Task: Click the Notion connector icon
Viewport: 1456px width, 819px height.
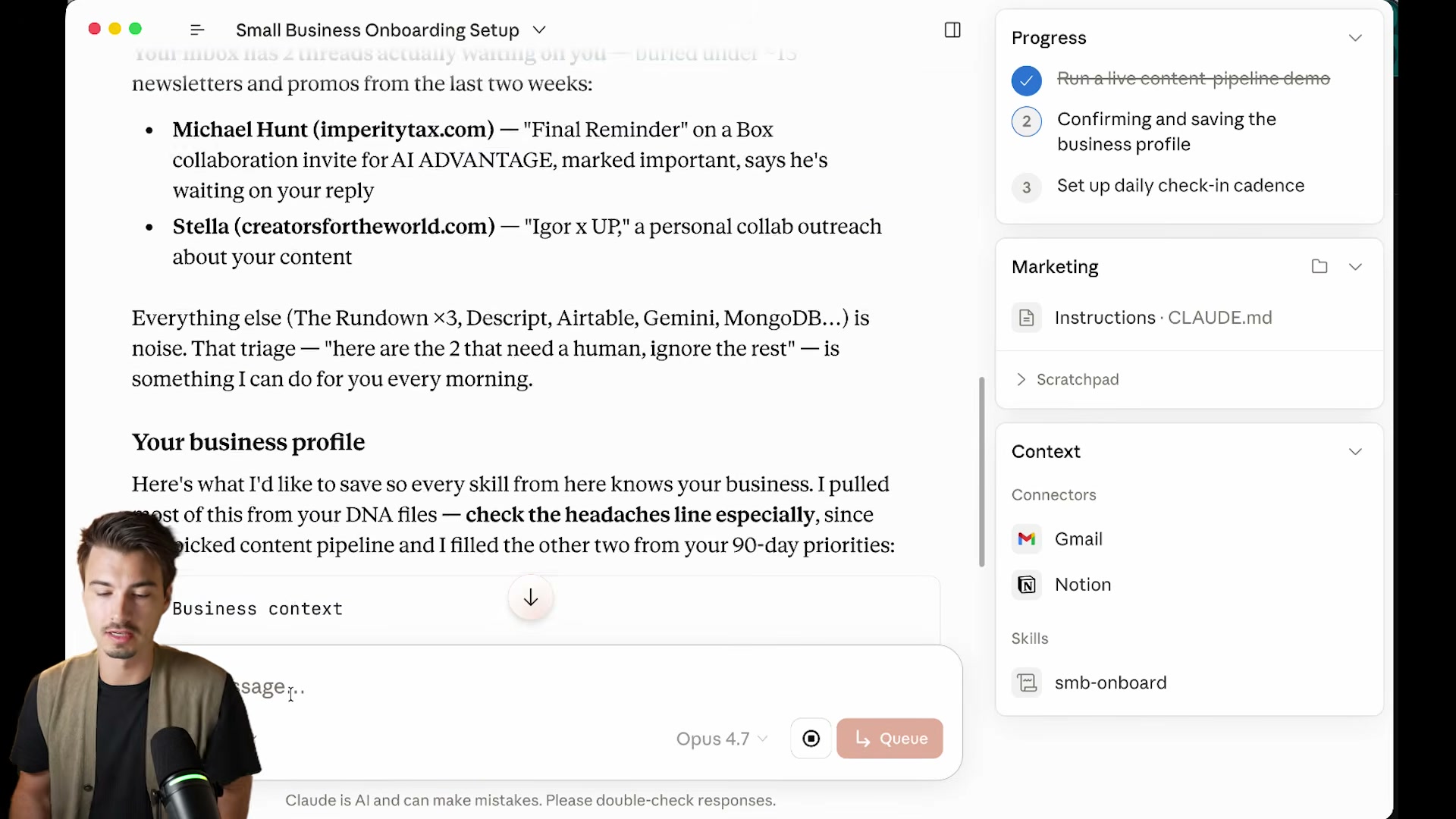Action: [1026, 585]
